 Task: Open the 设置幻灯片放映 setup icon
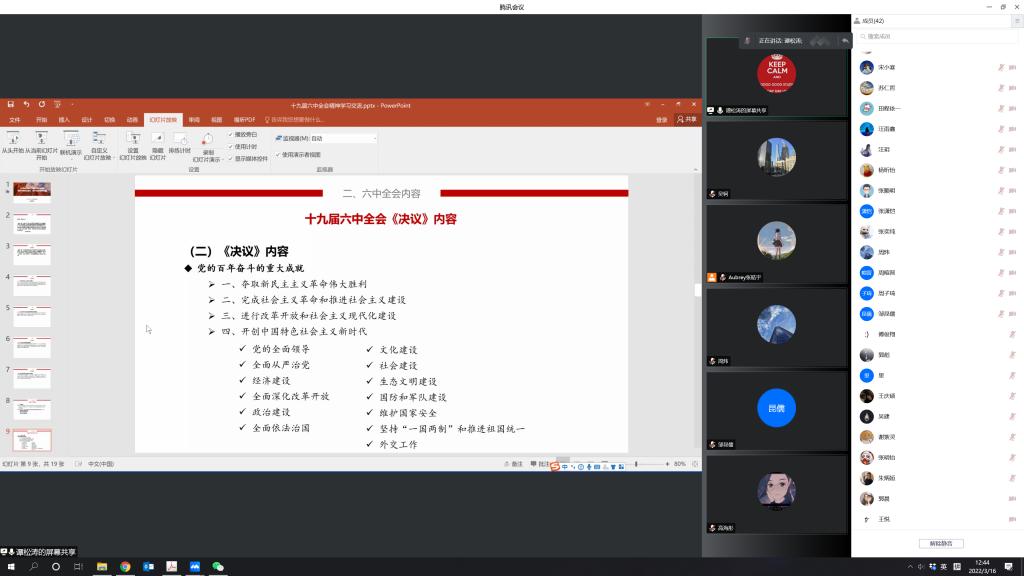coord(133,139)
